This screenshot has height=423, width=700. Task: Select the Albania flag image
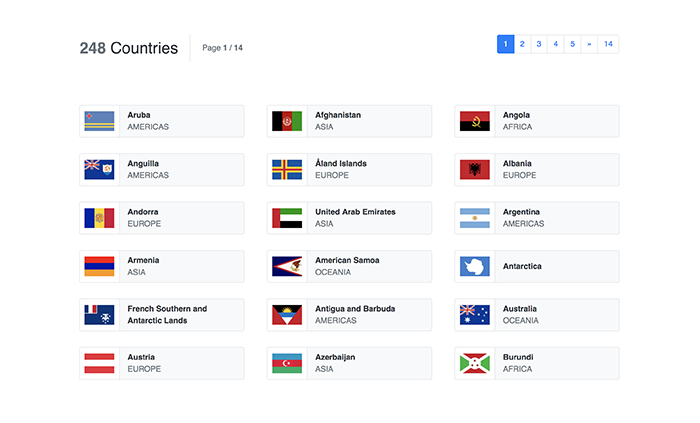[474, 170]
